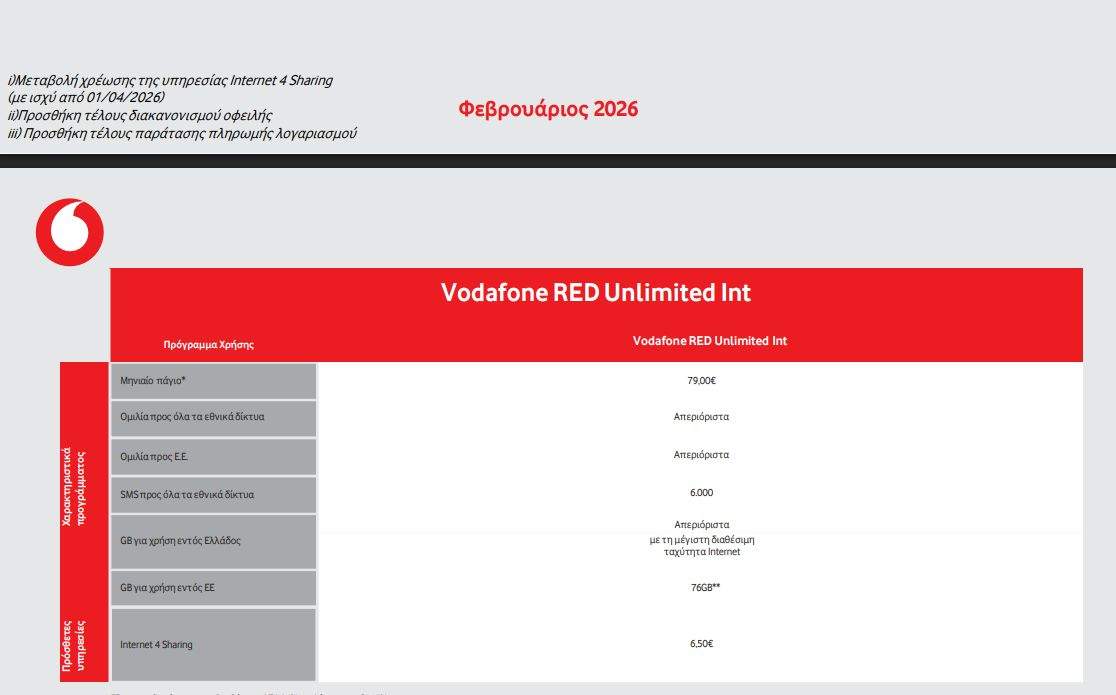Click the Μηνιαίο πάγιο row label
The width and height of the screenshot is (1116, 695).
pyautogui.click(x=153, y=380)
